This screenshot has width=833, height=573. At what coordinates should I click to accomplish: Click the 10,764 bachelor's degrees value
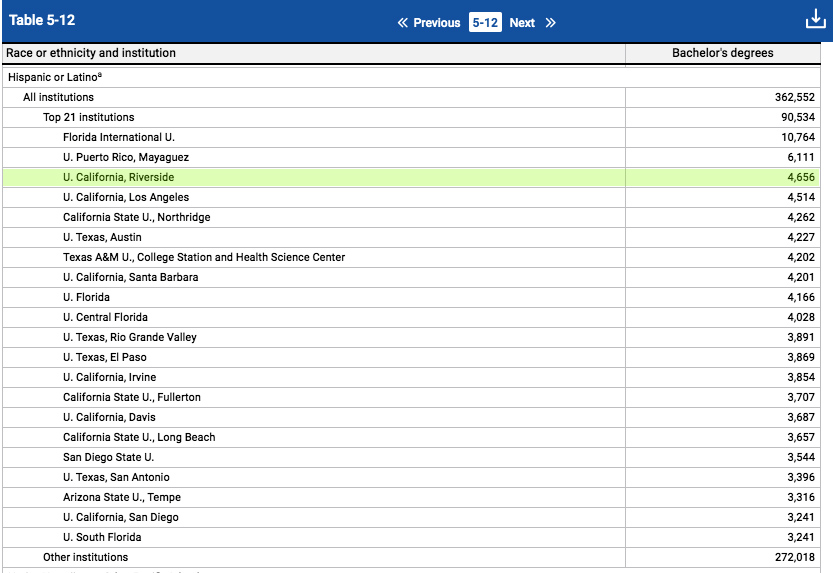[x=797, y=138]
